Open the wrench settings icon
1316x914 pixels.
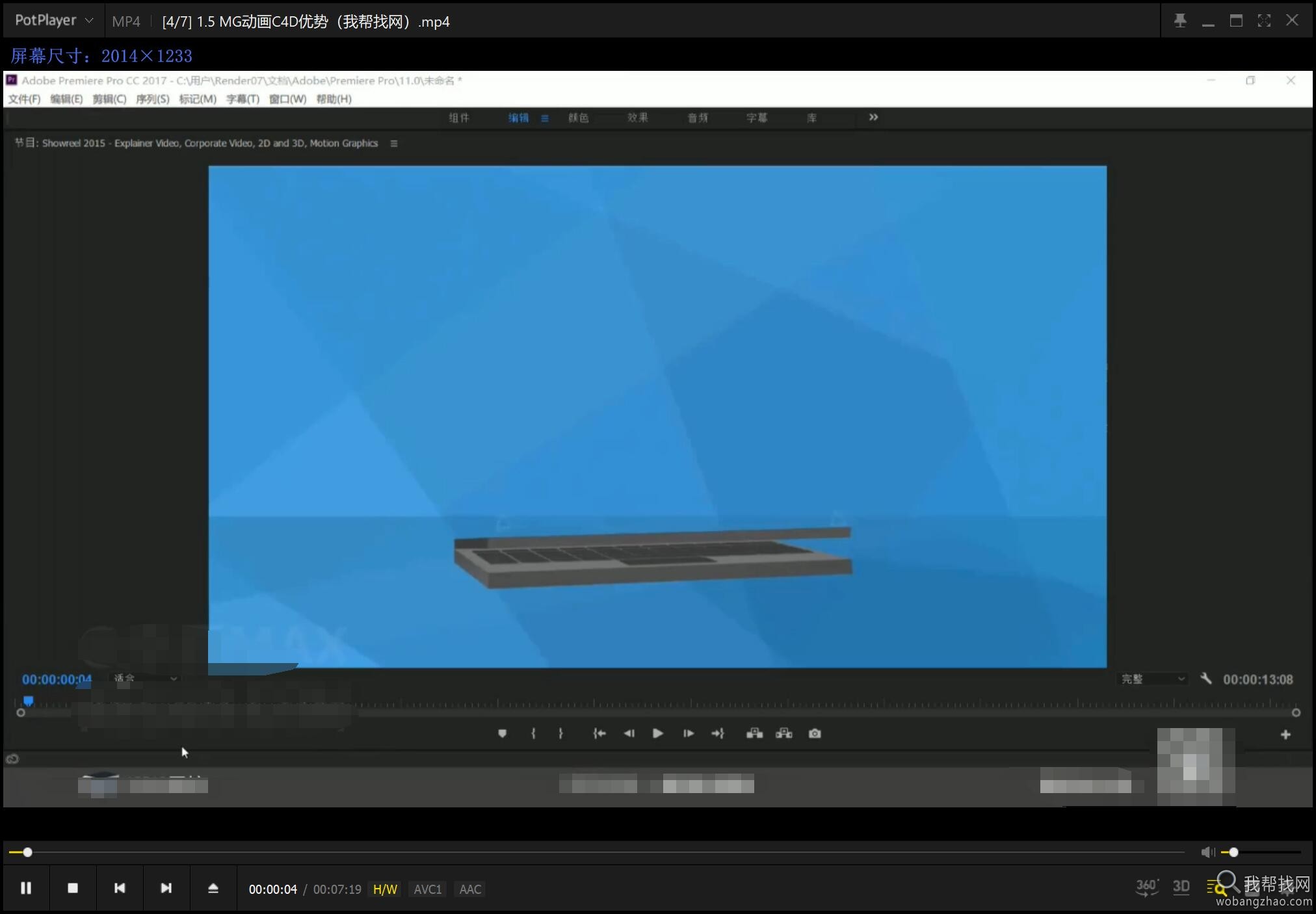(1206, 679)
